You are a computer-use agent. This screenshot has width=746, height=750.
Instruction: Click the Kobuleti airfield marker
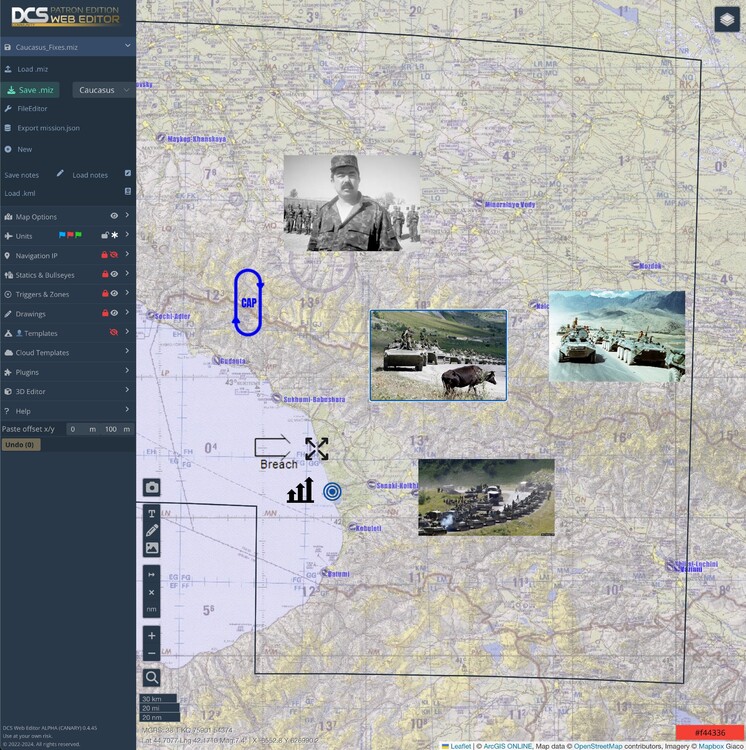coord(353,528)
